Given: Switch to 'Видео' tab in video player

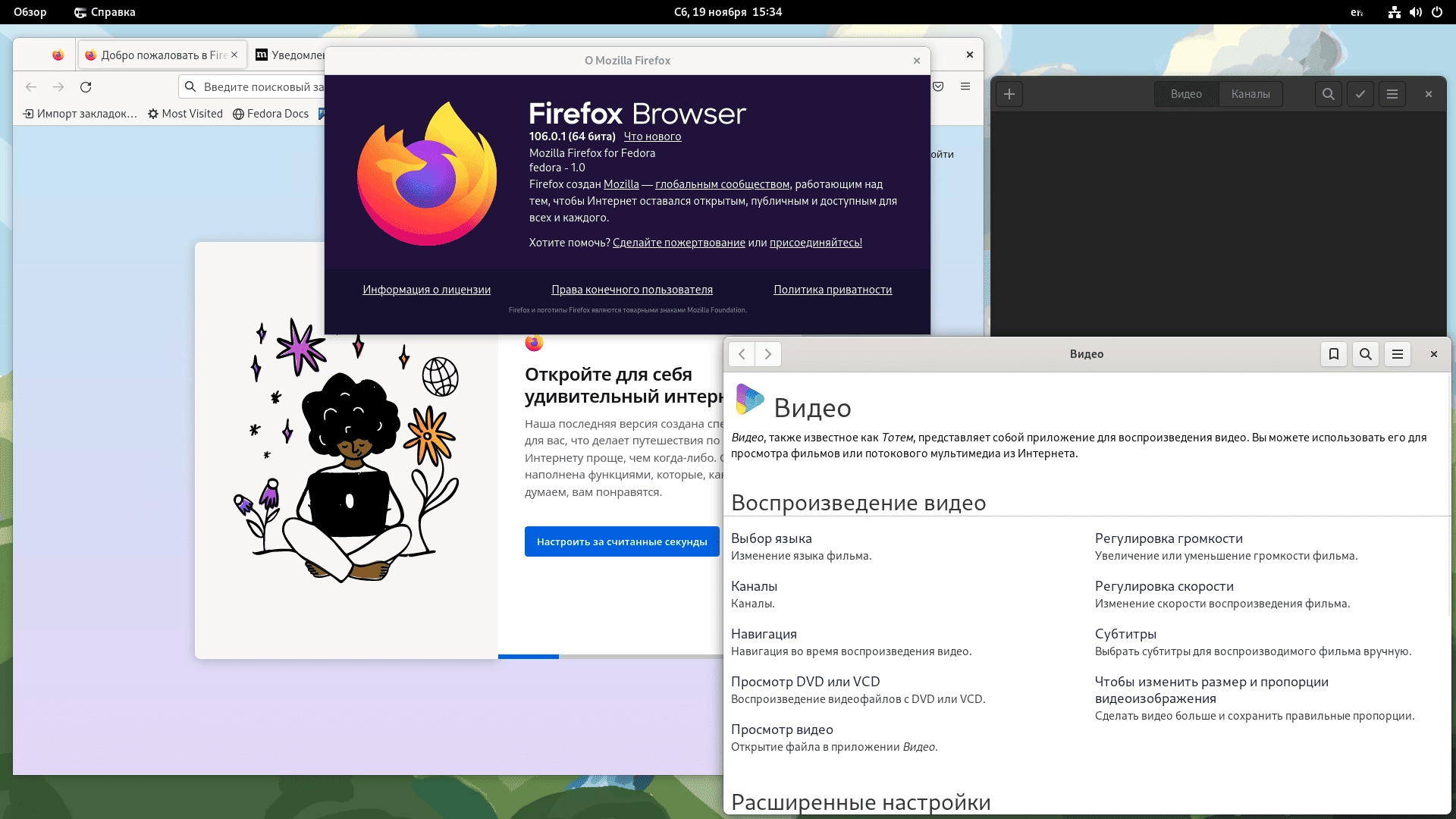Looking at the screenshot, I should 1186,94.
